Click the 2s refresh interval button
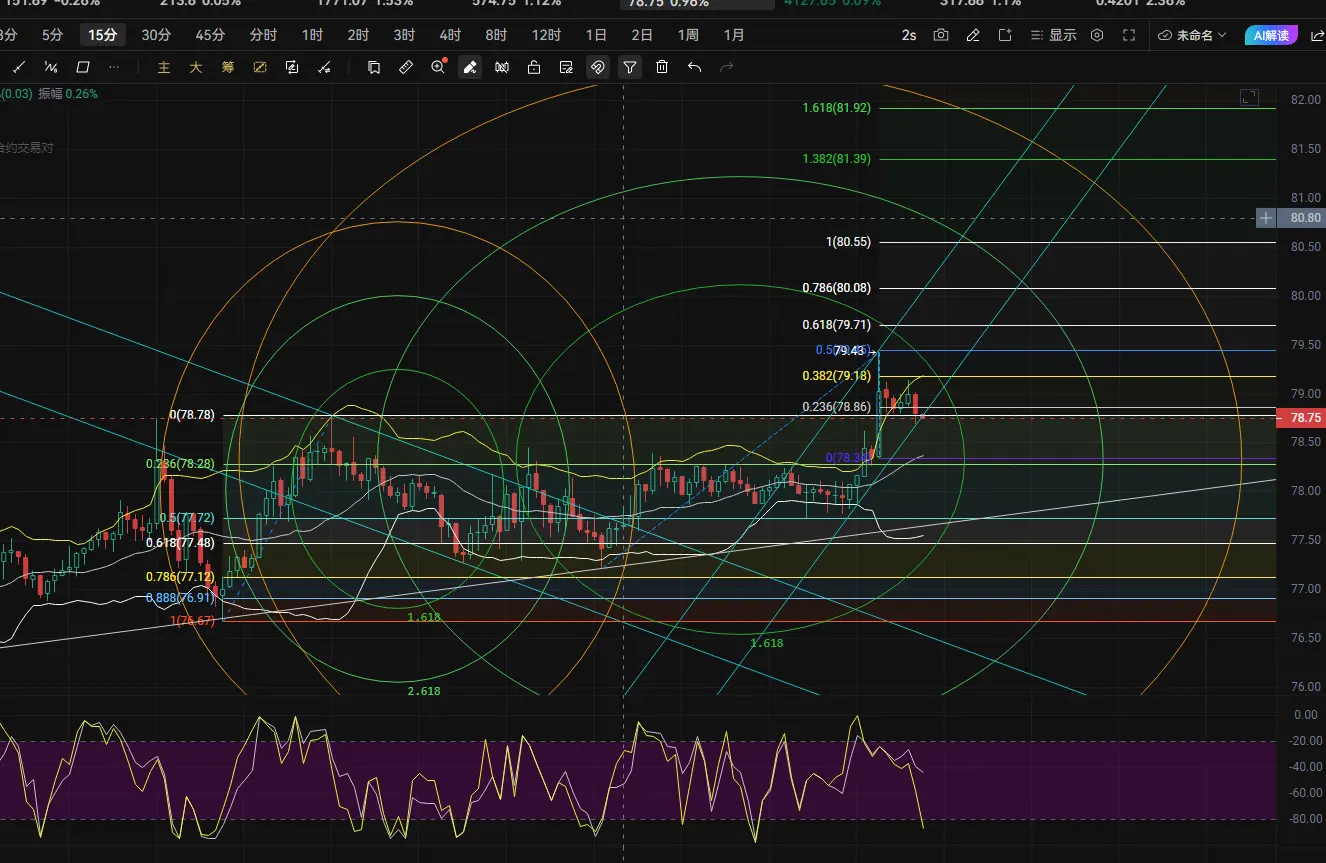 click(908, 35)
